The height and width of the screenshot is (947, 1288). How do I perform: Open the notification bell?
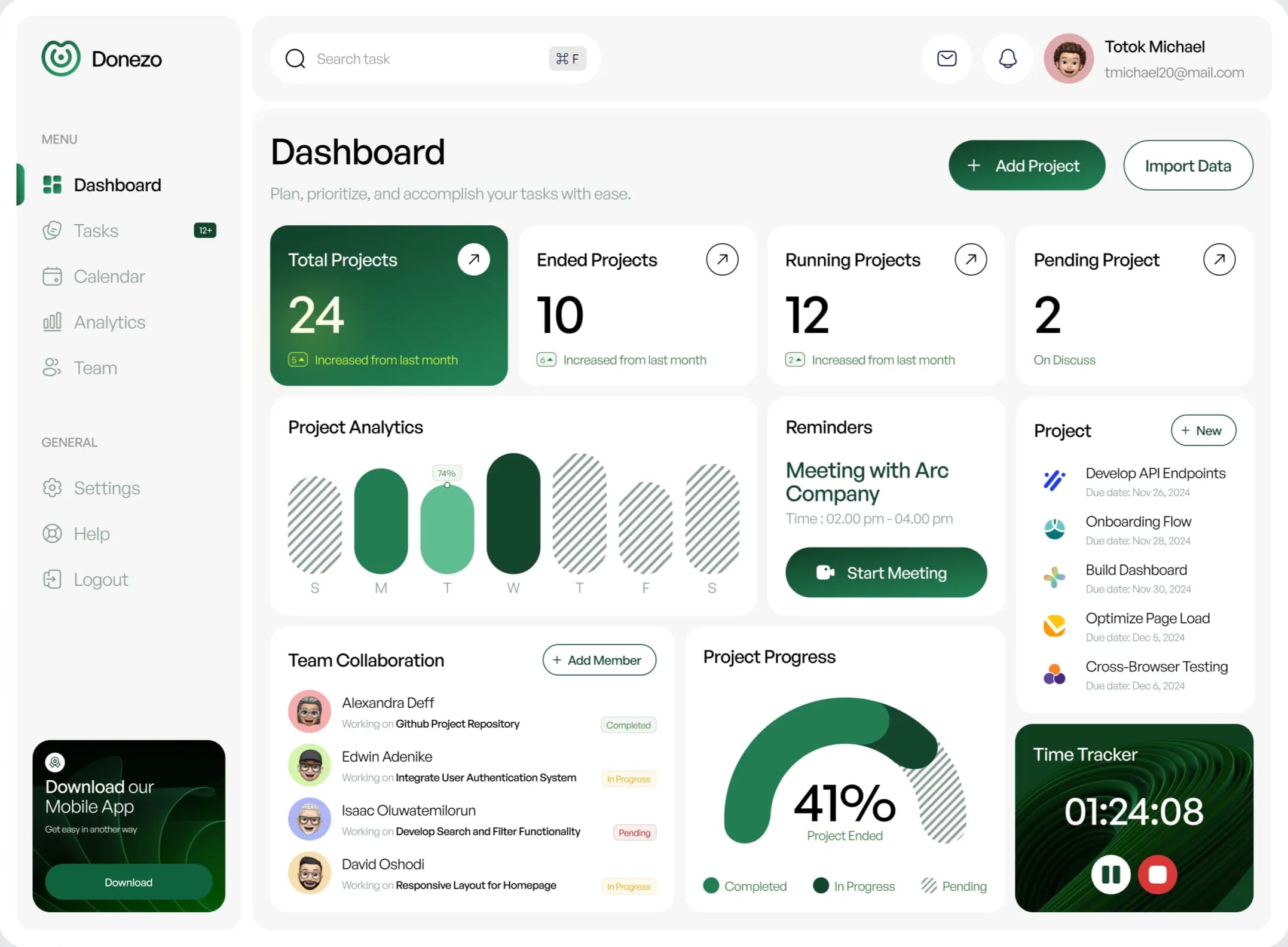pos(1007,58)
